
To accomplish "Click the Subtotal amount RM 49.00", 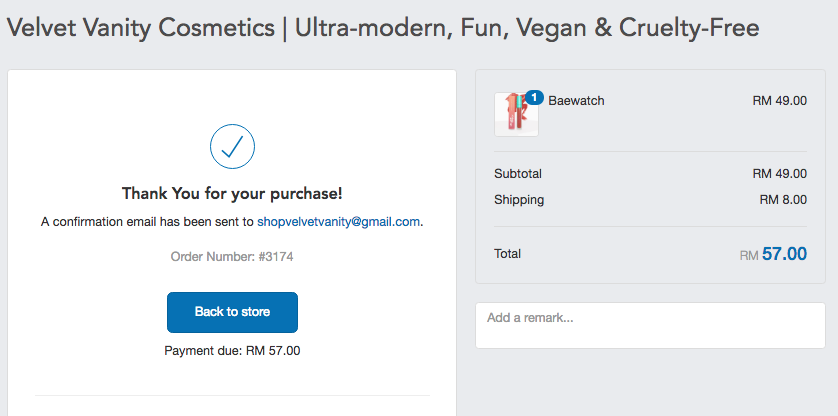I will (x=780, y=174).
